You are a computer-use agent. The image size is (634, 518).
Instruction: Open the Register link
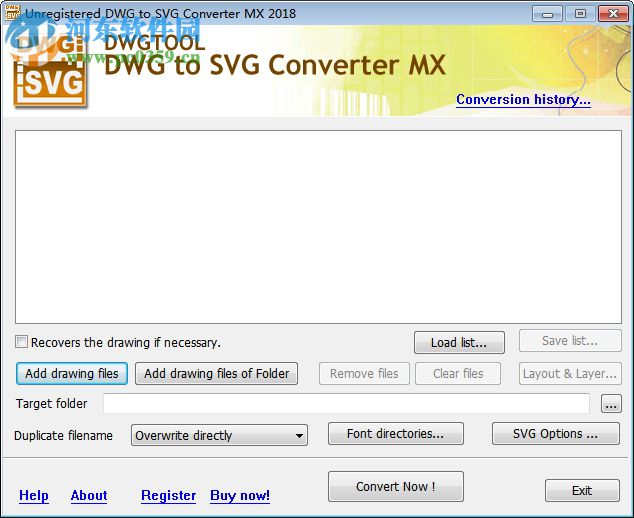169,495
